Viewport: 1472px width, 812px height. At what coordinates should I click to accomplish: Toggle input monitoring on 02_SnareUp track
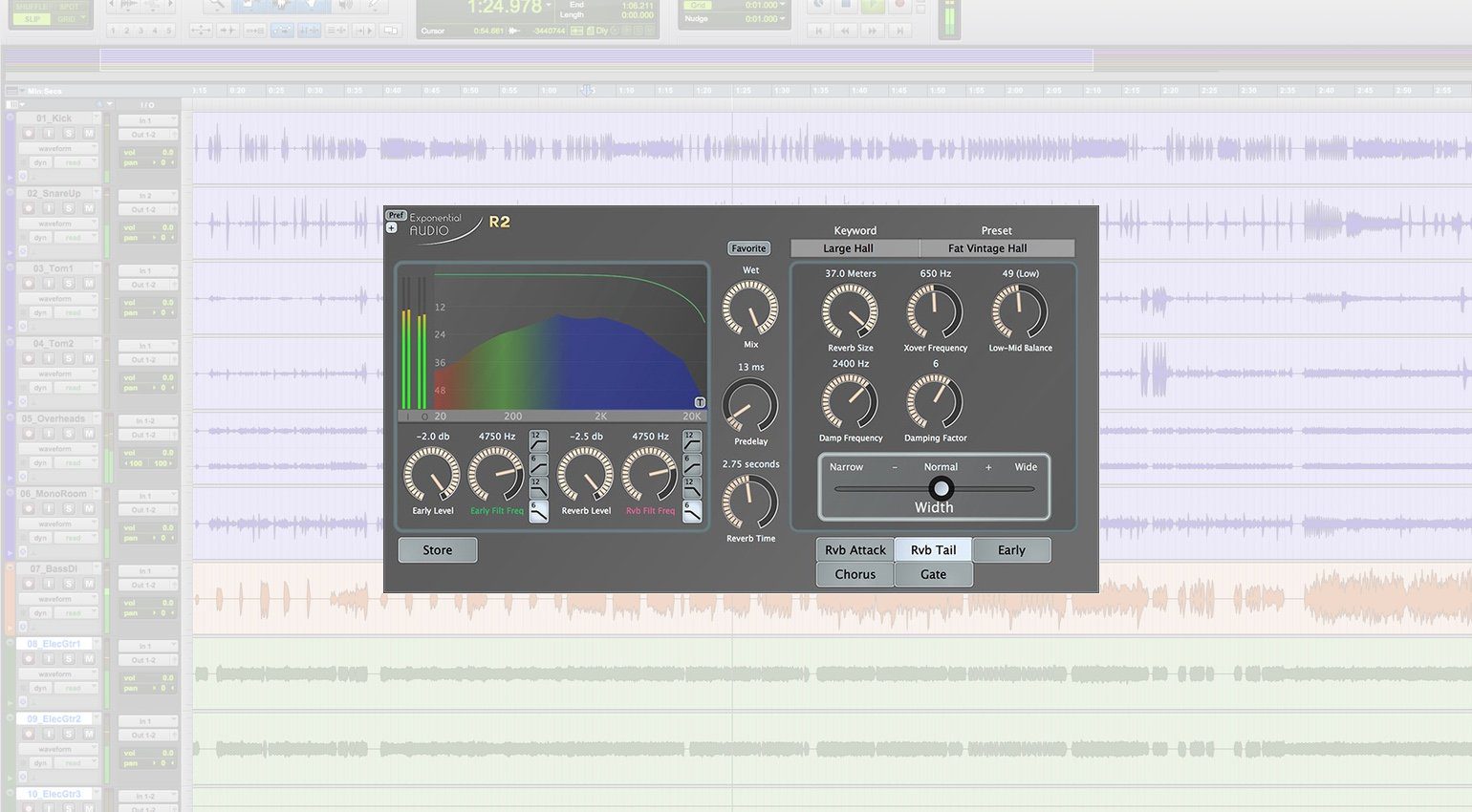pyautogui.click(x=49, y=208)
